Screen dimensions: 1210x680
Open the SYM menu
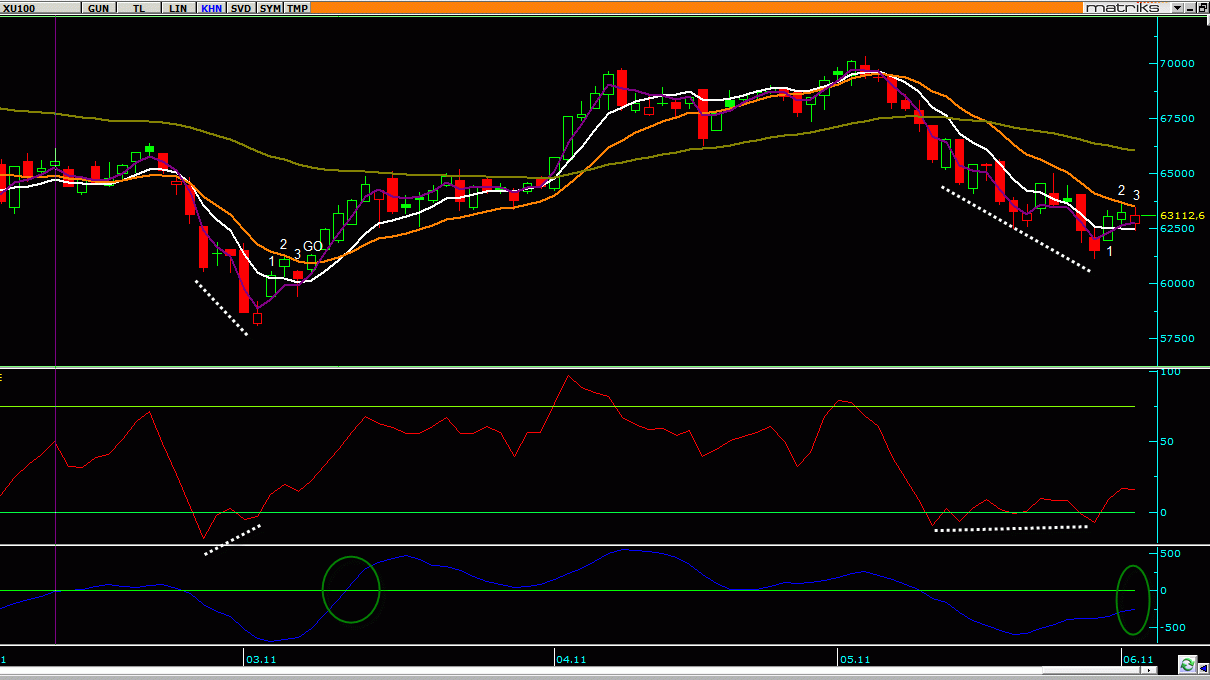[270, 7]
